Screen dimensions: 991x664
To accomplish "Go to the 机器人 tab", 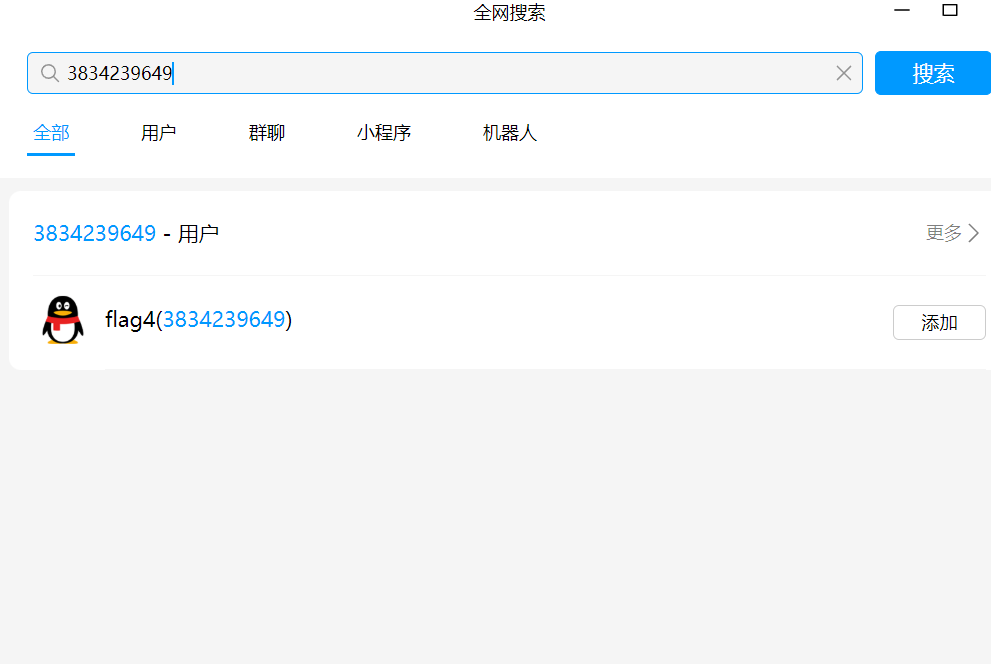I will 510,133.
